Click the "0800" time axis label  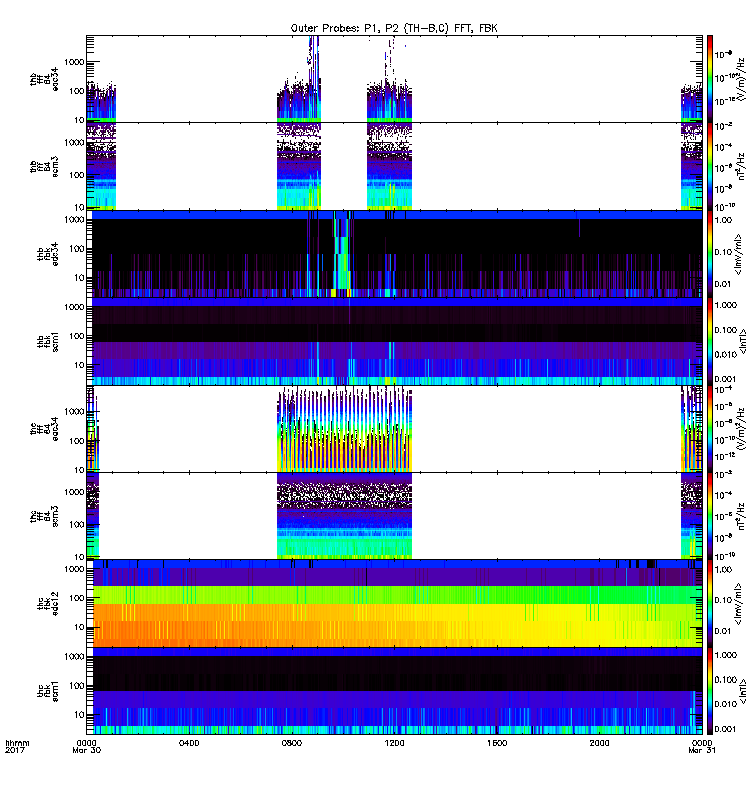pyautogui.click(x=292, y=743)
